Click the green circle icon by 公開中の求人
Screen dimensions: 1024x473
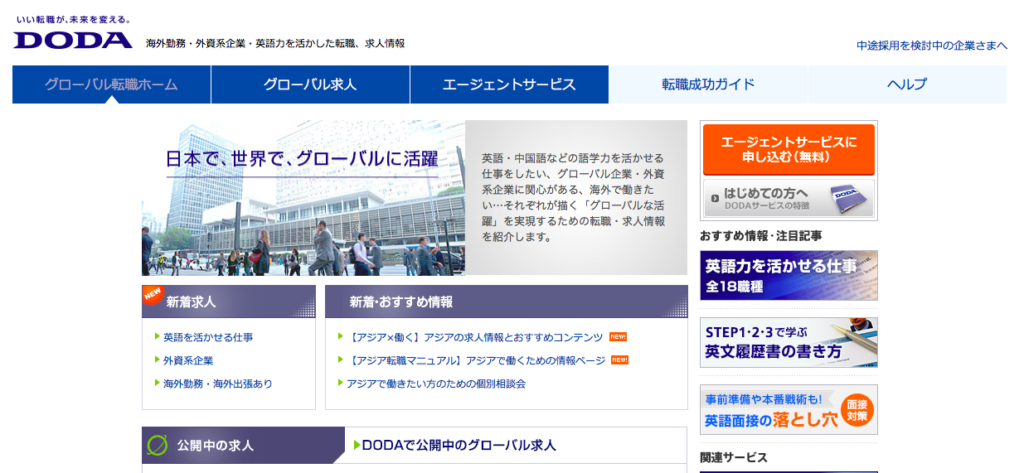pyautogui.click(x=157, y=445)
